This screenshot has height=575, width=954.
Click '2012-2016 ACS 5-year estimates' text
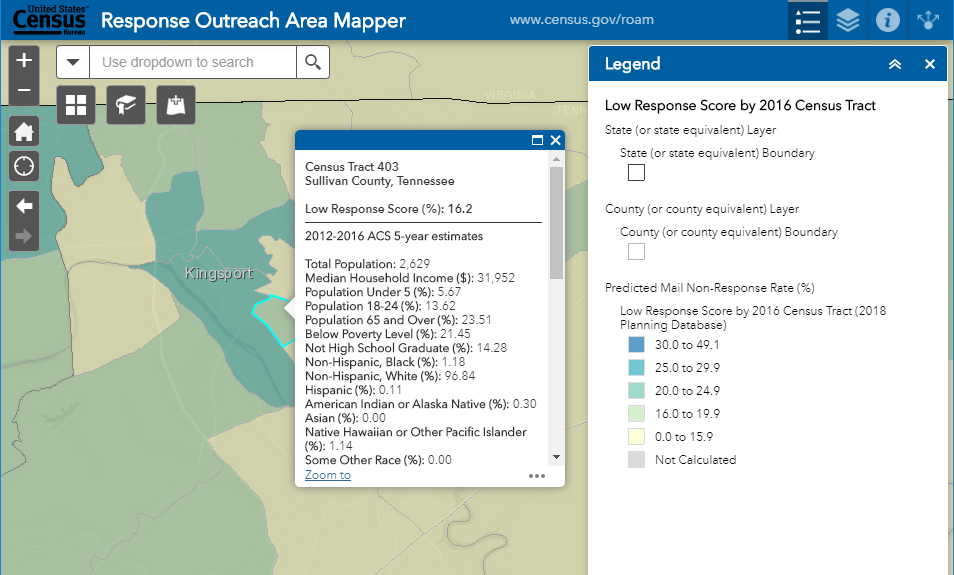tap(394, 236)
